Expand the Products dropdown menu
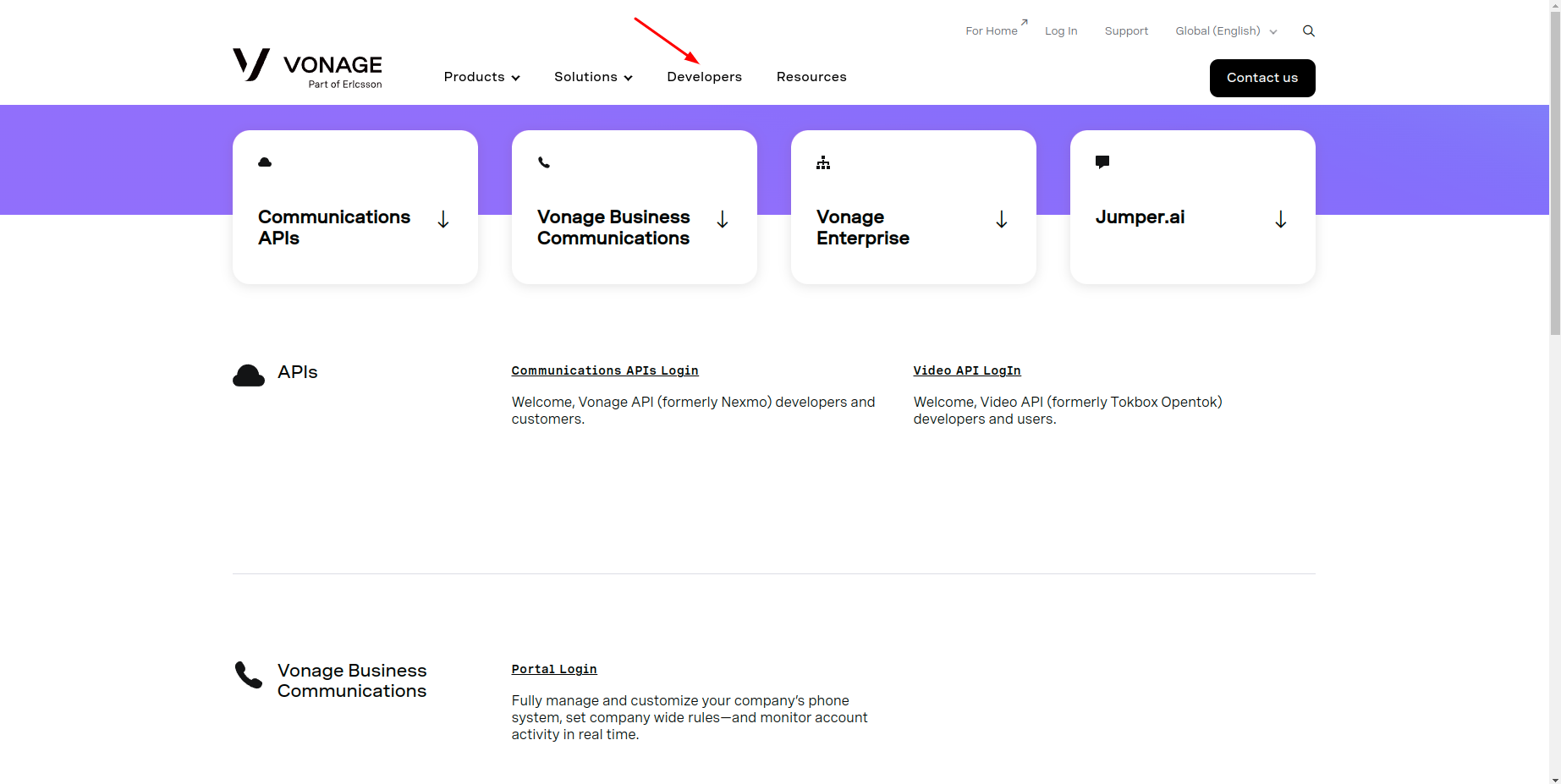 point(481,77)
